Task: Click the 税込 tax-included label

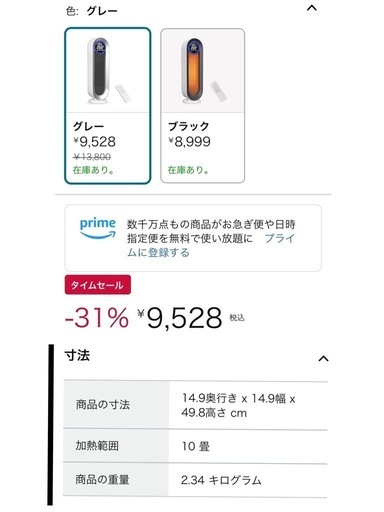Action: point(237,318)
